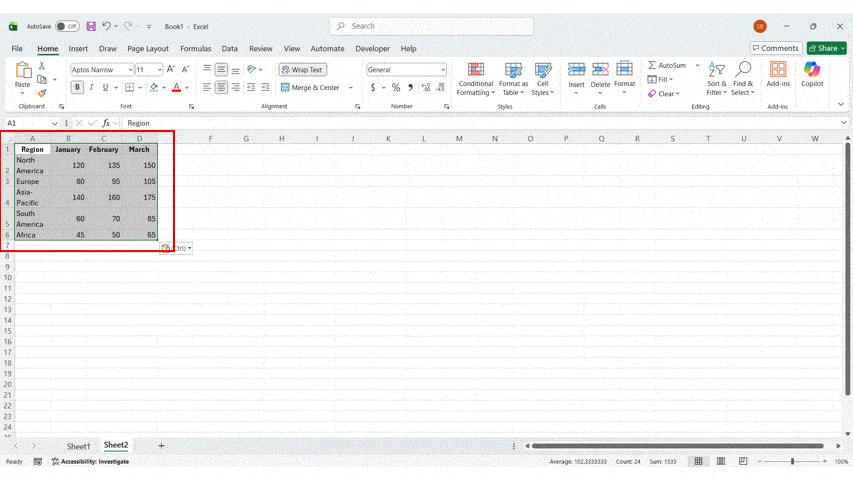The width and height of the screenshot is (853, 480).
Task: Decrease decimal places
Action: click(x=440, y=87)
